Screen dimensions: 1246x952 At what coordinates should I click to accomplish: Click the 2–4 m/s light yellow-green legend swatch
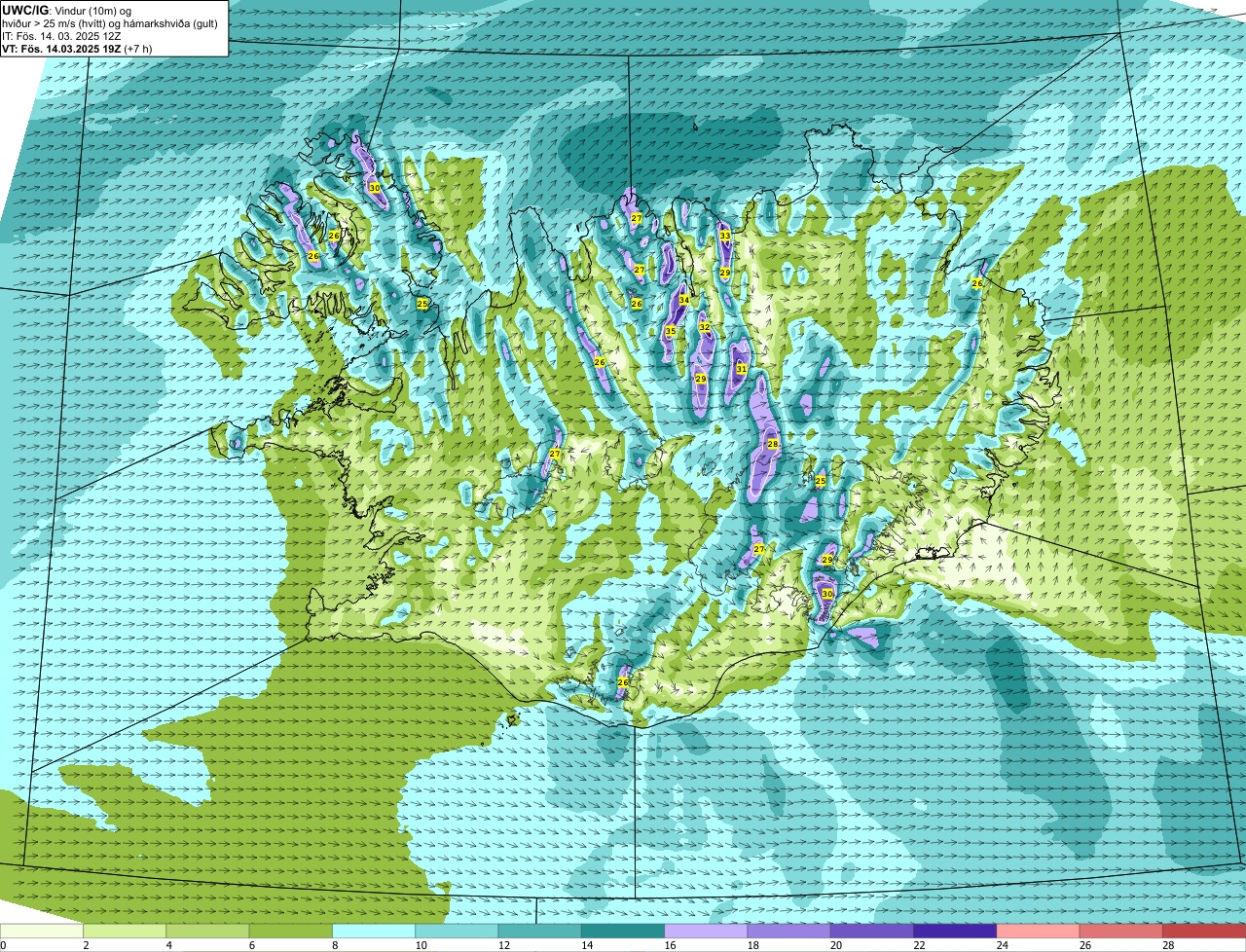click(x=125, y=931)
